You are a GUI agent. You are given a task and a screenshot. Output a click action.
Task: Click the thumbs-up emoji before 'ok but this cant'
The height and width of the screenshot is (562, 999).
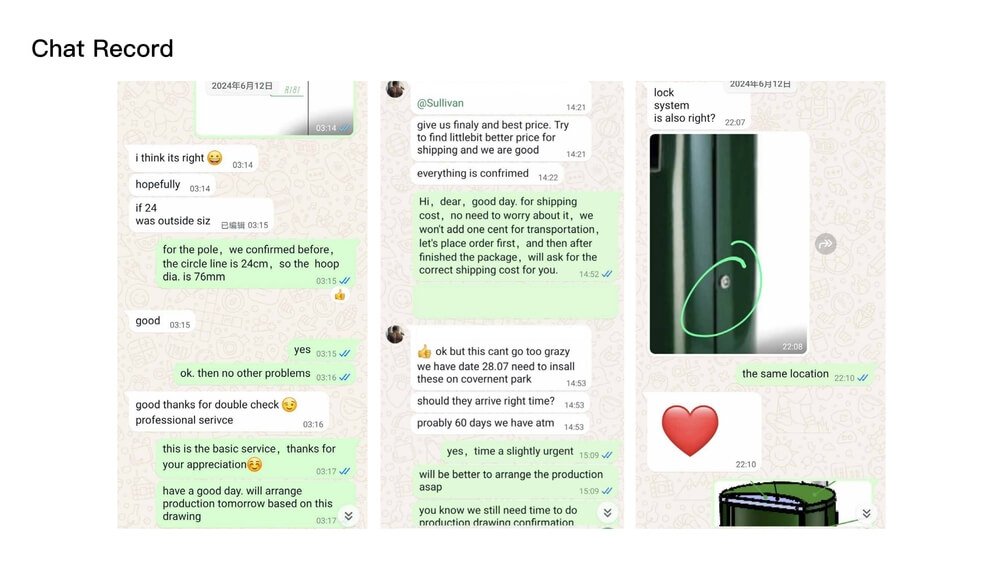424,351
